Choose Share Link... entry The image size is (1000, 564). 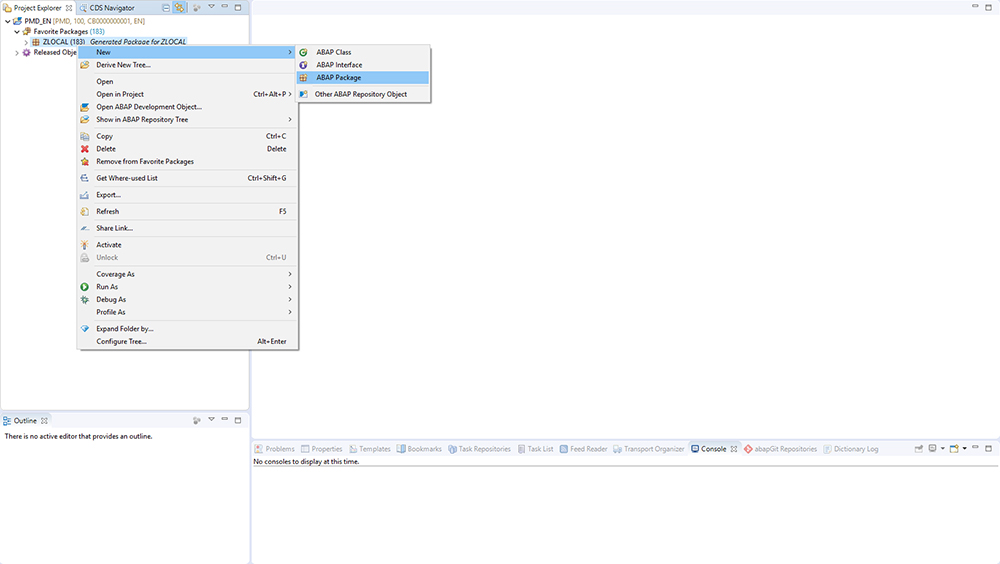click(187, 228)
